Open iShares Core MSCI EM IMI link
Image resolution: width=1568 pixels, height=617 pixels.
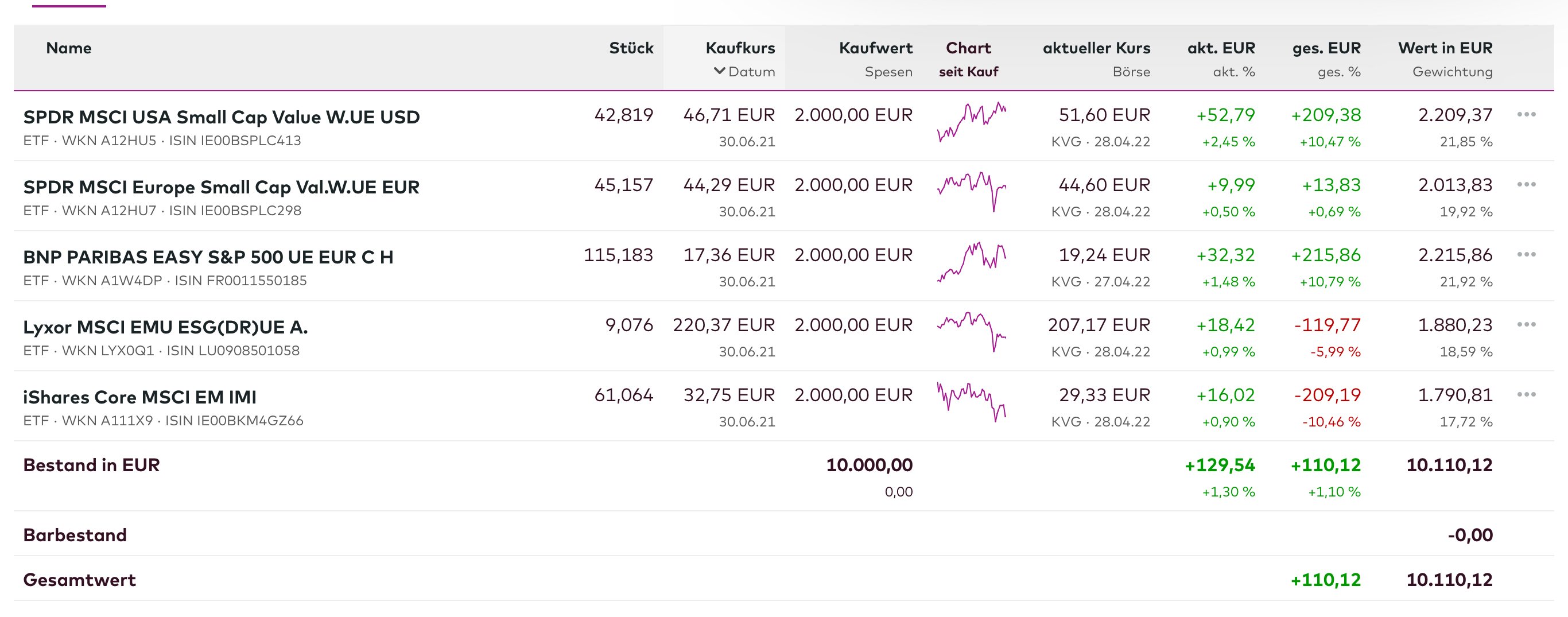(140, 397)
